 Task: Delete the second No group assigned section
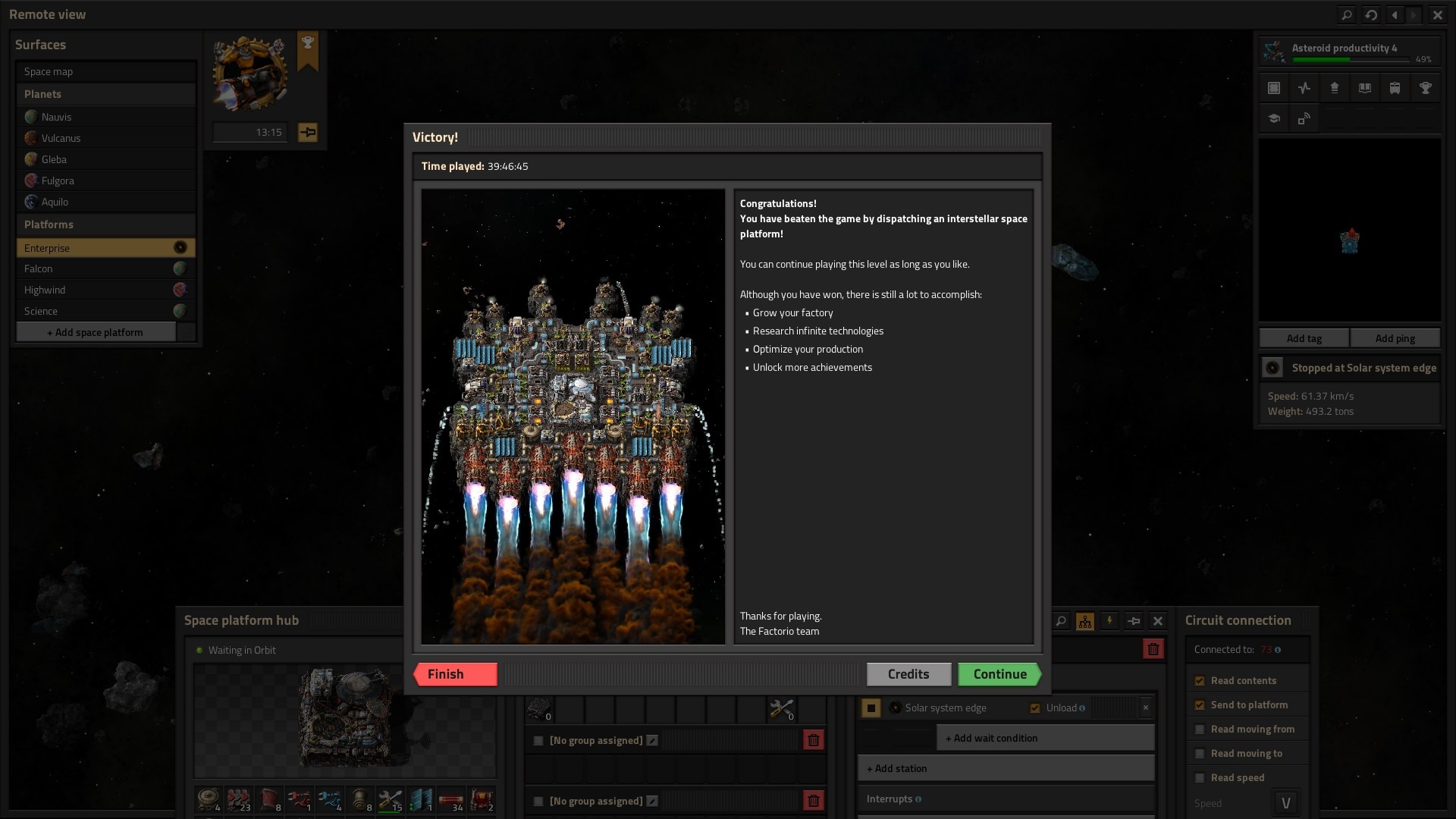(813, 801)
